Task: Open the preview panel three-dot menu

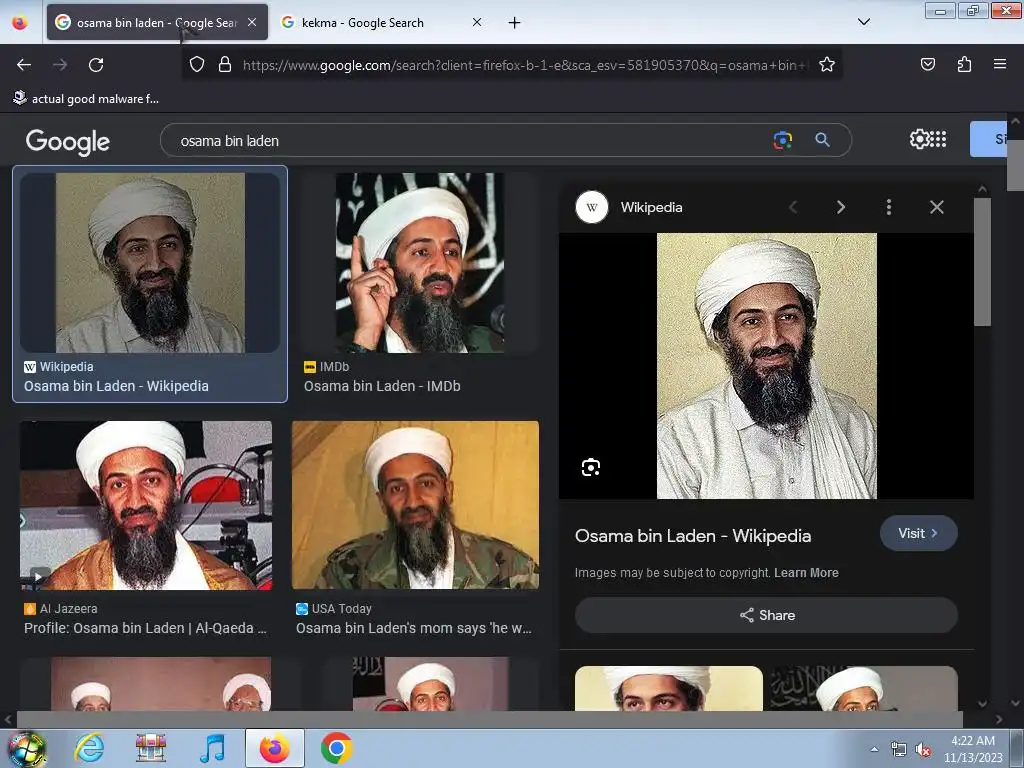Action: click(889, 208)
